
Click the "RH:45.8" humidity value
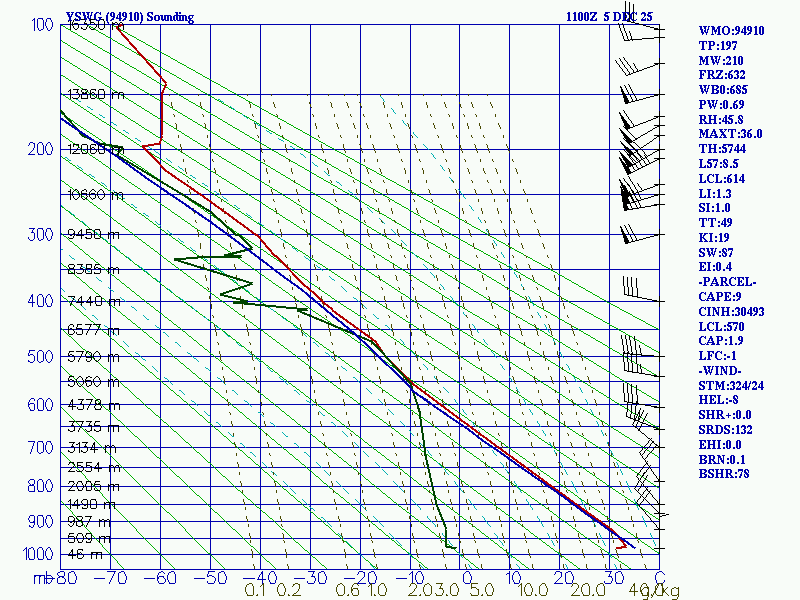pos(721,119)
